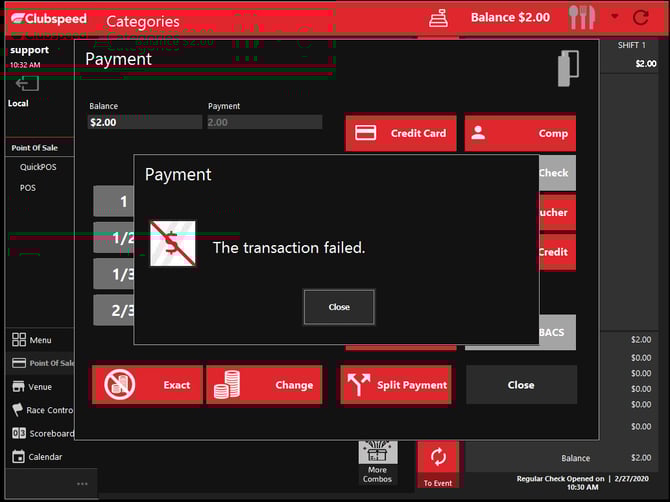Go to Venue in the sidebar

click(39, 387)
